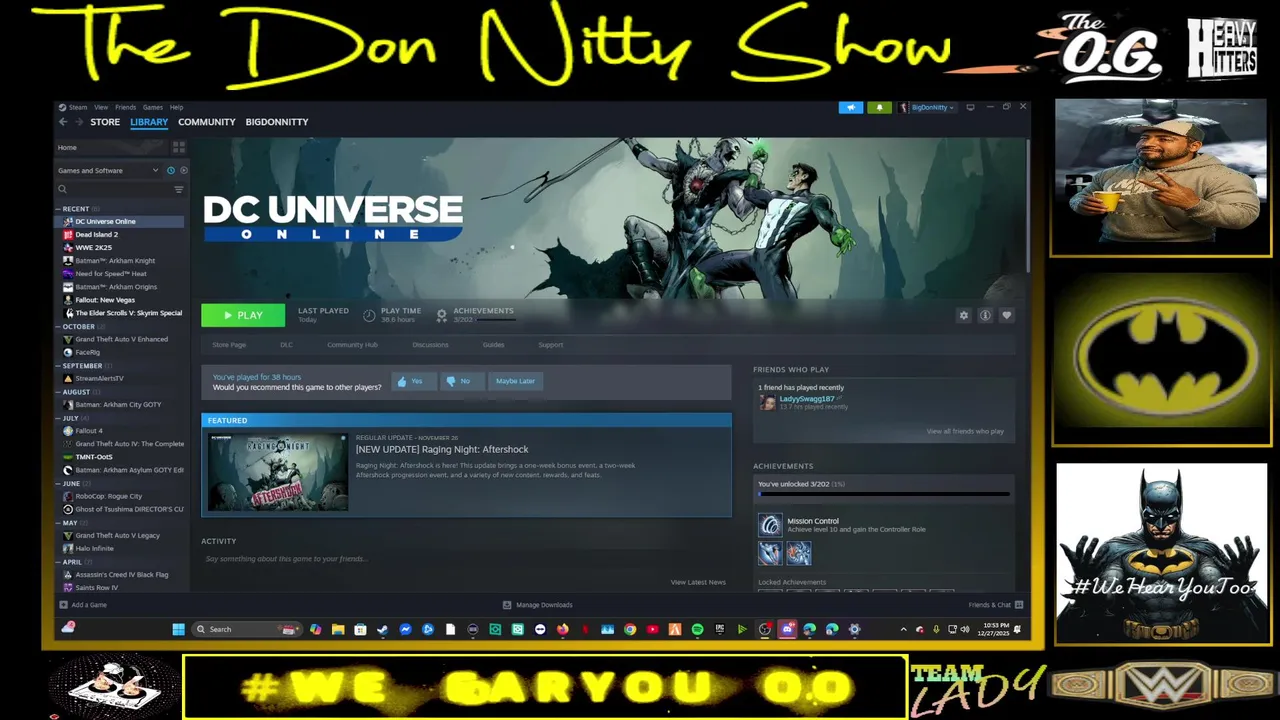The height and width of the screenshot is (720, 1280).
Task: Select Grand Theft Auto V Enhanced entry
Action: tap(121, 339)
